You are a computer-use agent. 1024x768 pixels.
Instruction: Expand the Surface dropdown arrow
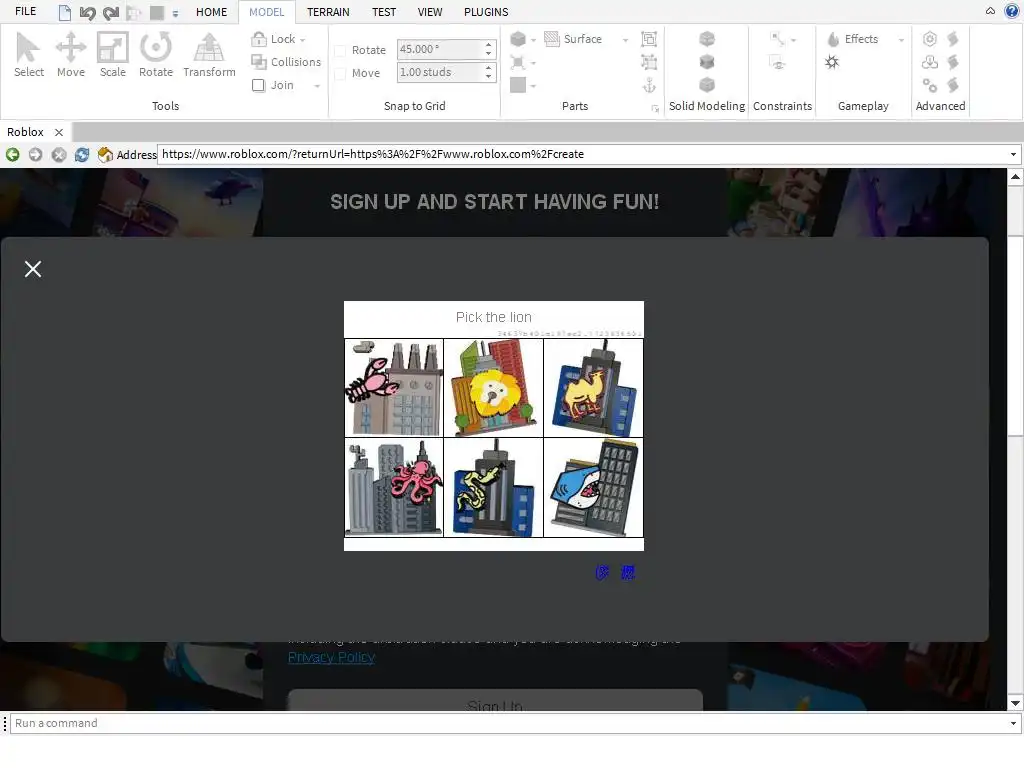click(x=625, y=40)
